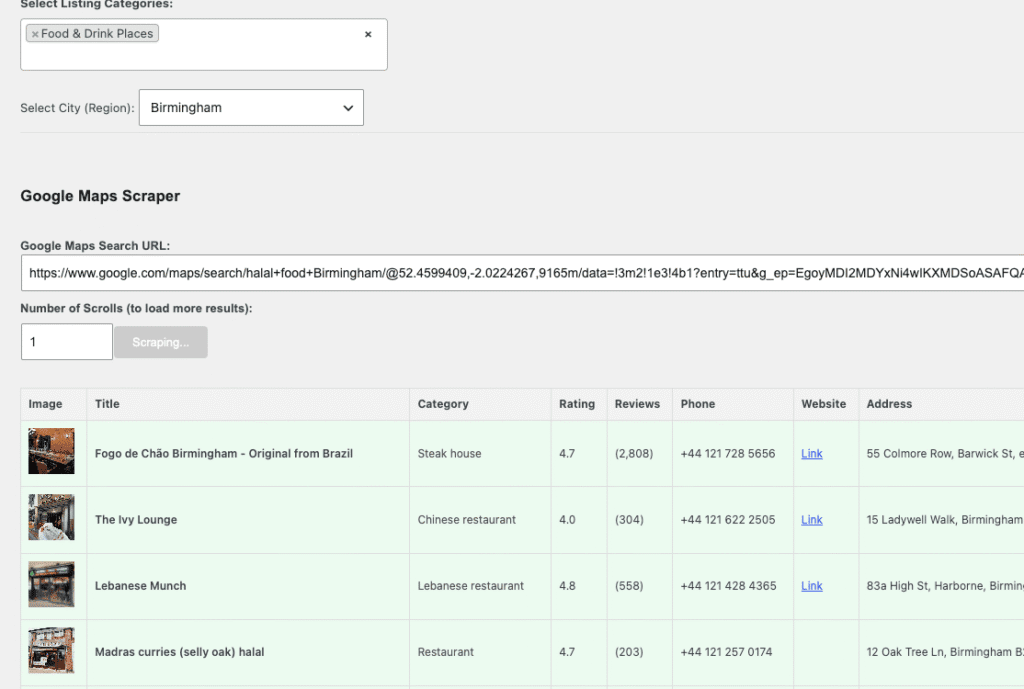Click the Google Maps Scraper heading

click(100, 196)
